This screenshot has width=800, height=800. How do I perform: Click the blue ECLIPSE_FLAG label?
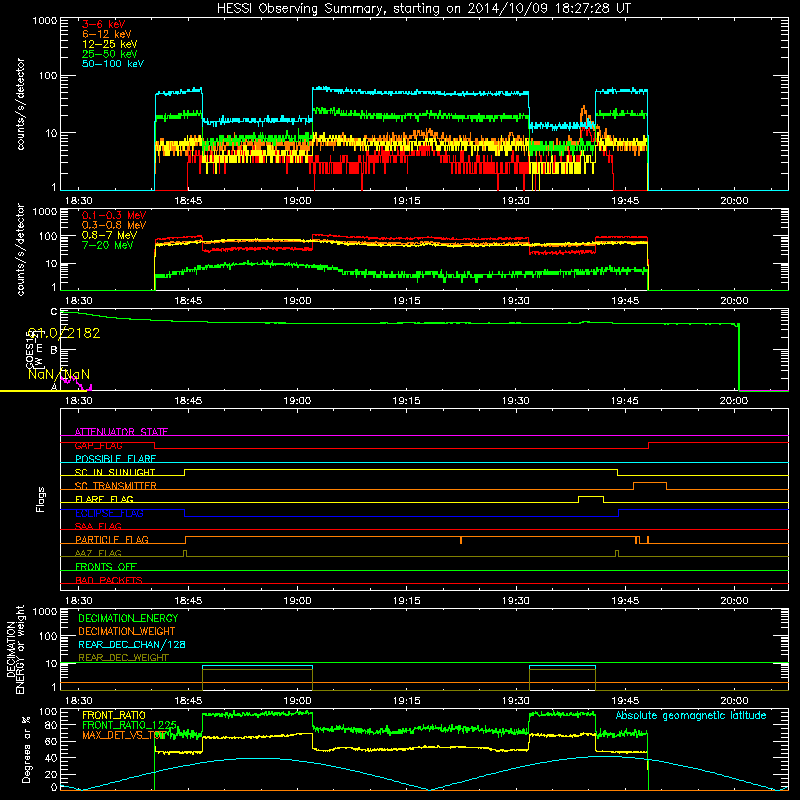pyautogui.click(x=109, y=513)
